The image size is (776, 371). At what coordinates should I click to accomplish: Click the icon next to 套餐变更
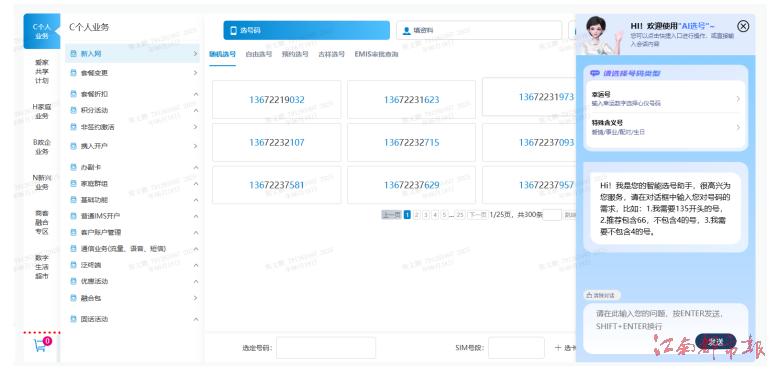[74, 73]
